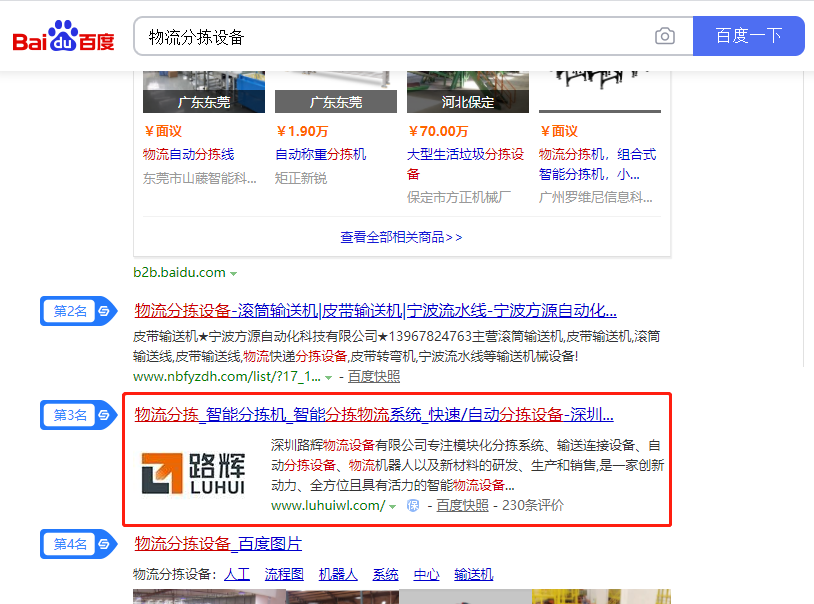
Task: Open the 河北保定 product image
Action: tap(468, 92)
